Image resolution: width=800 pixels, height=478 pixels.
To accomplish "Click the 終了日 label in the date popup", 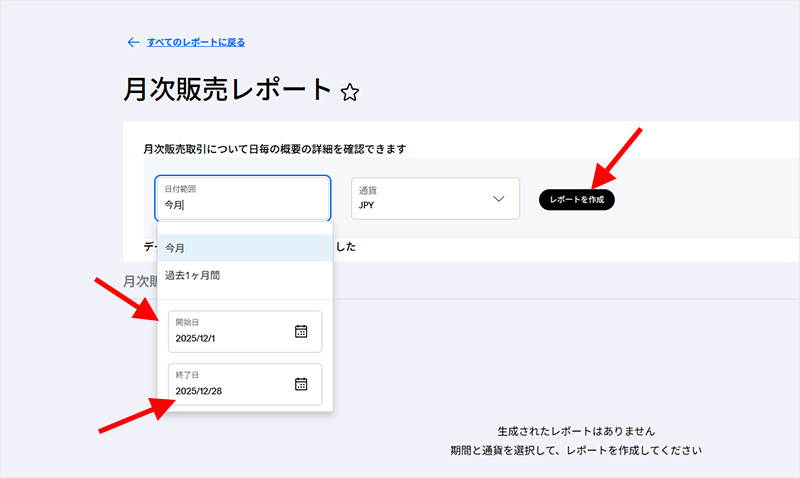I will (x=188, y=375).
